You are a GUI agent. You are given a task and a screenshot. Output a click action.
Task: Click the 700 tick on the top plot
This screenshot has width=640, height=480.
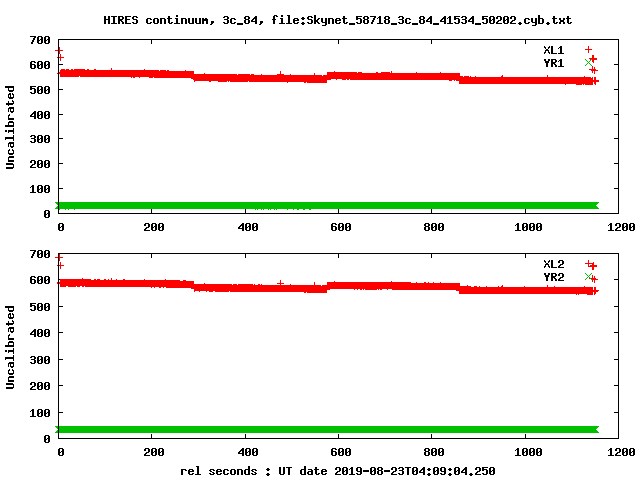pyautogui.click(x=40, y=40)
